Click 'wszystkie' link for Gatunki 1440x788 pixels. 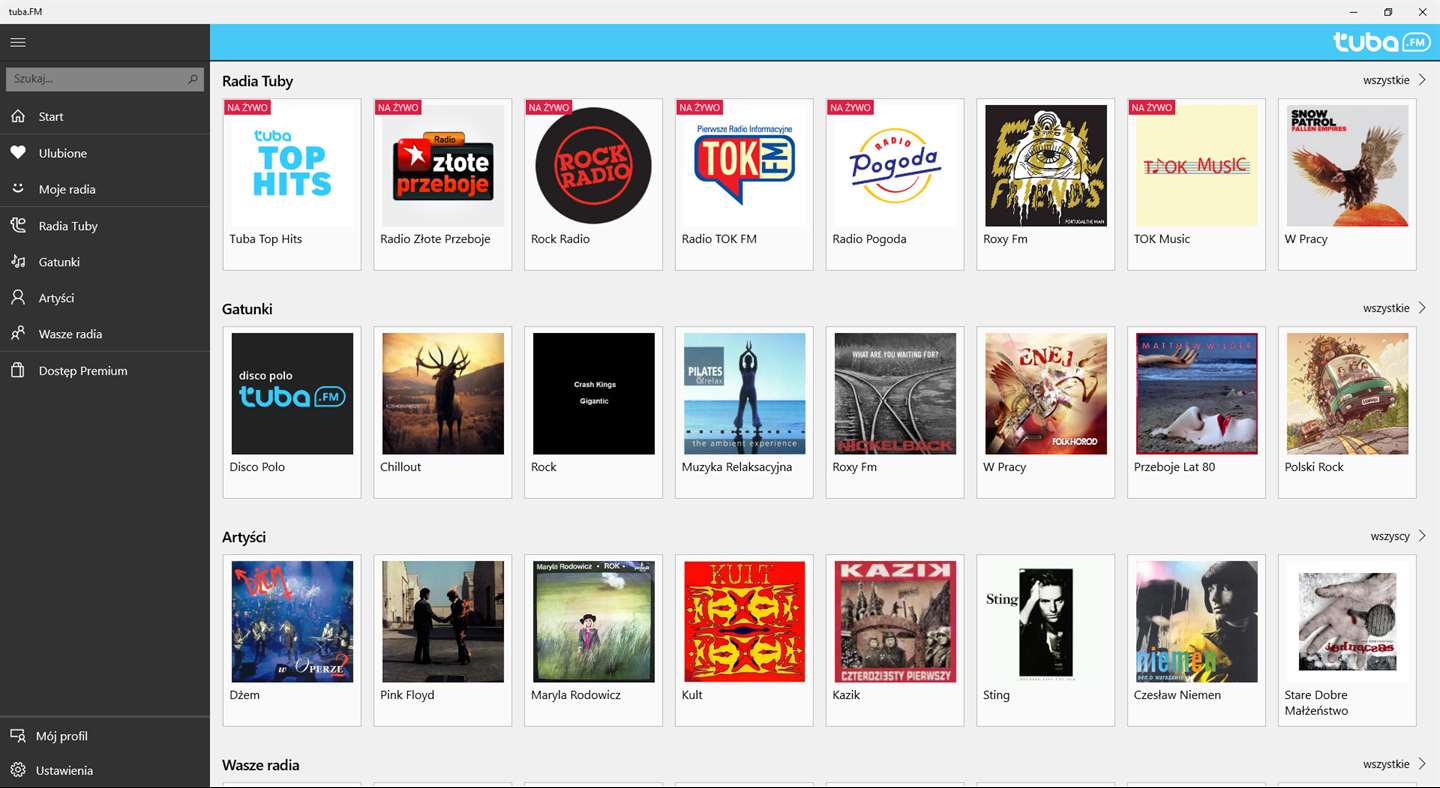[x=1386, y=308]
